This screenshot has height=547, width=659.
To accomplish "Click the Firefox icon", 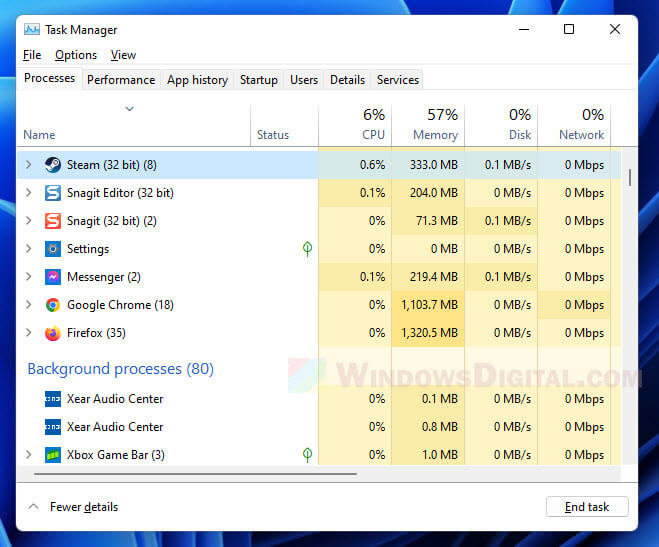I will point(53,333).
